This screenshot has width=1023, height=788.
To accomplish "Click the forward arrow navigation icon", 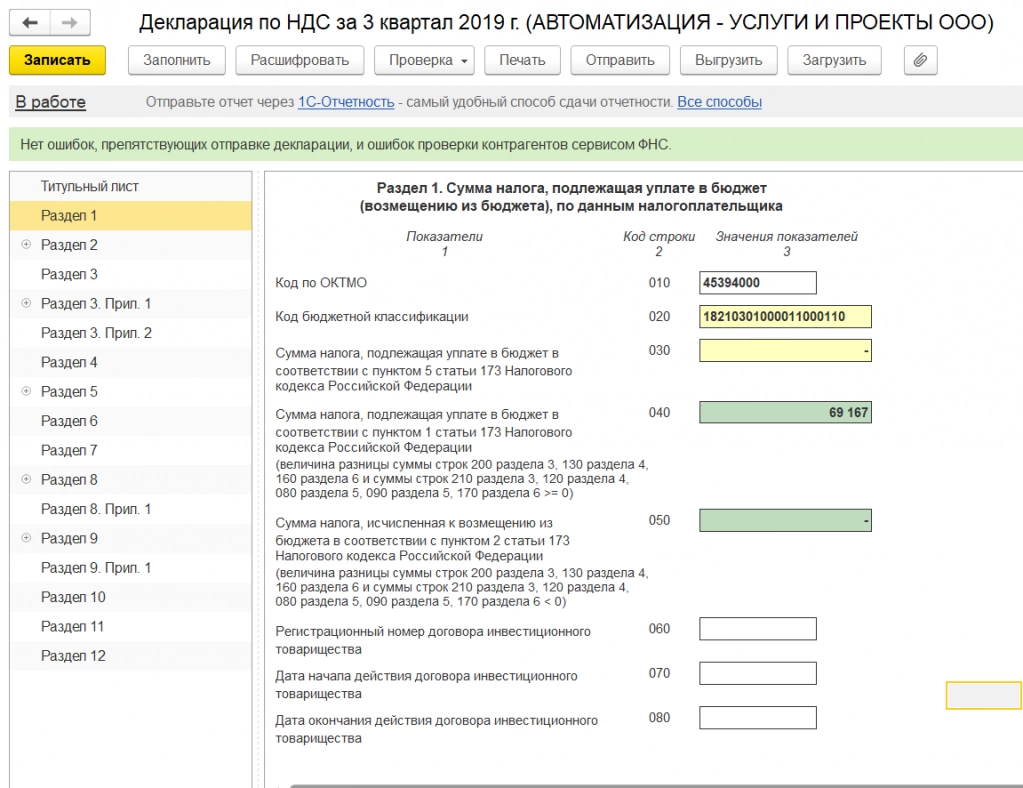I will tap(69, 23).
